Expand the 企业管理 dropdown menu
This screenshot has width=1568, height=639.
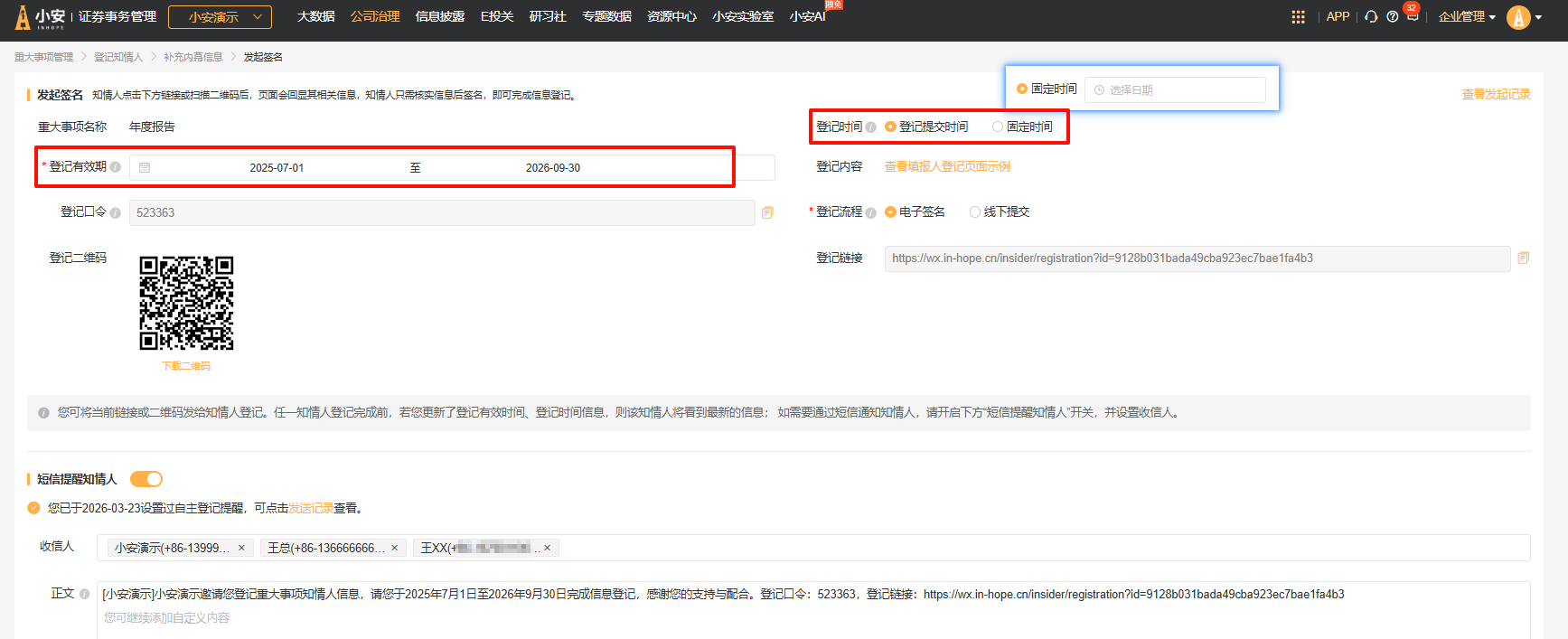[x=1466, y=17]
